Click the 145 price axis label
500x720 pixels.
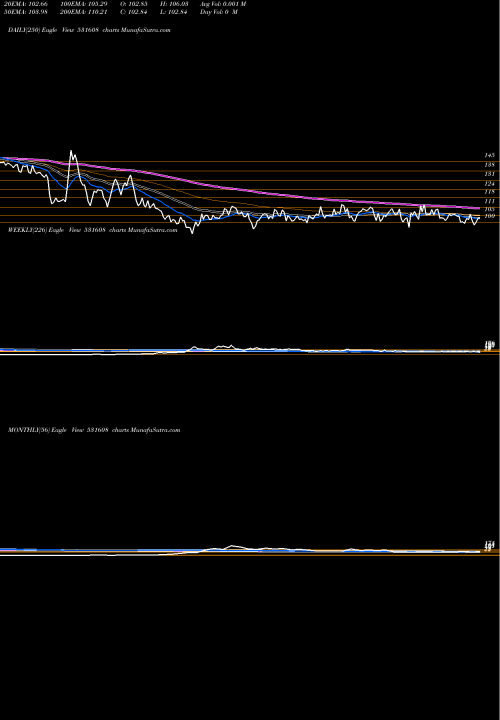tap(489, 156)
